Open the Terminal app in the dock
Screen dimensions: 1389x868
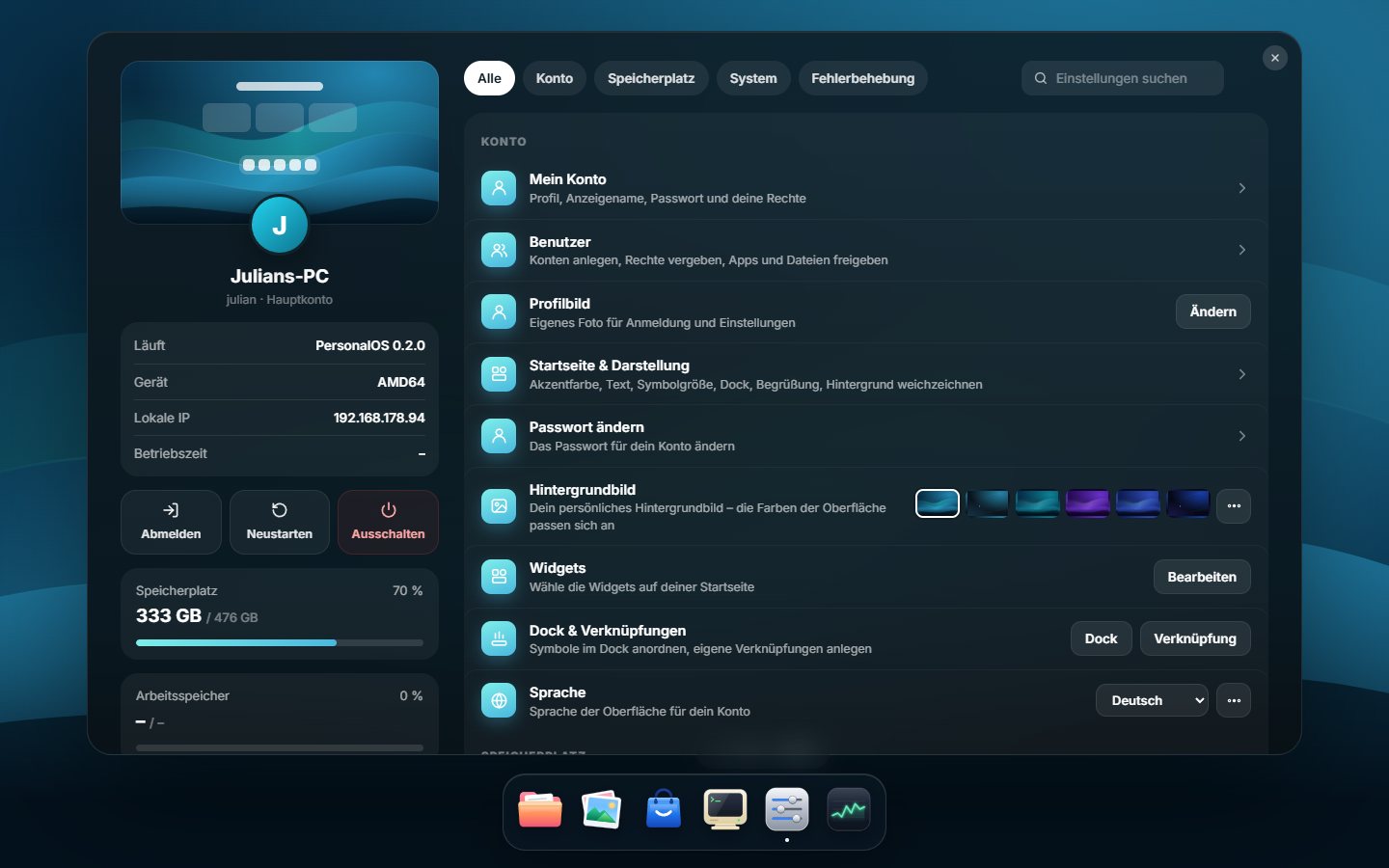click(x=725, y=810)
